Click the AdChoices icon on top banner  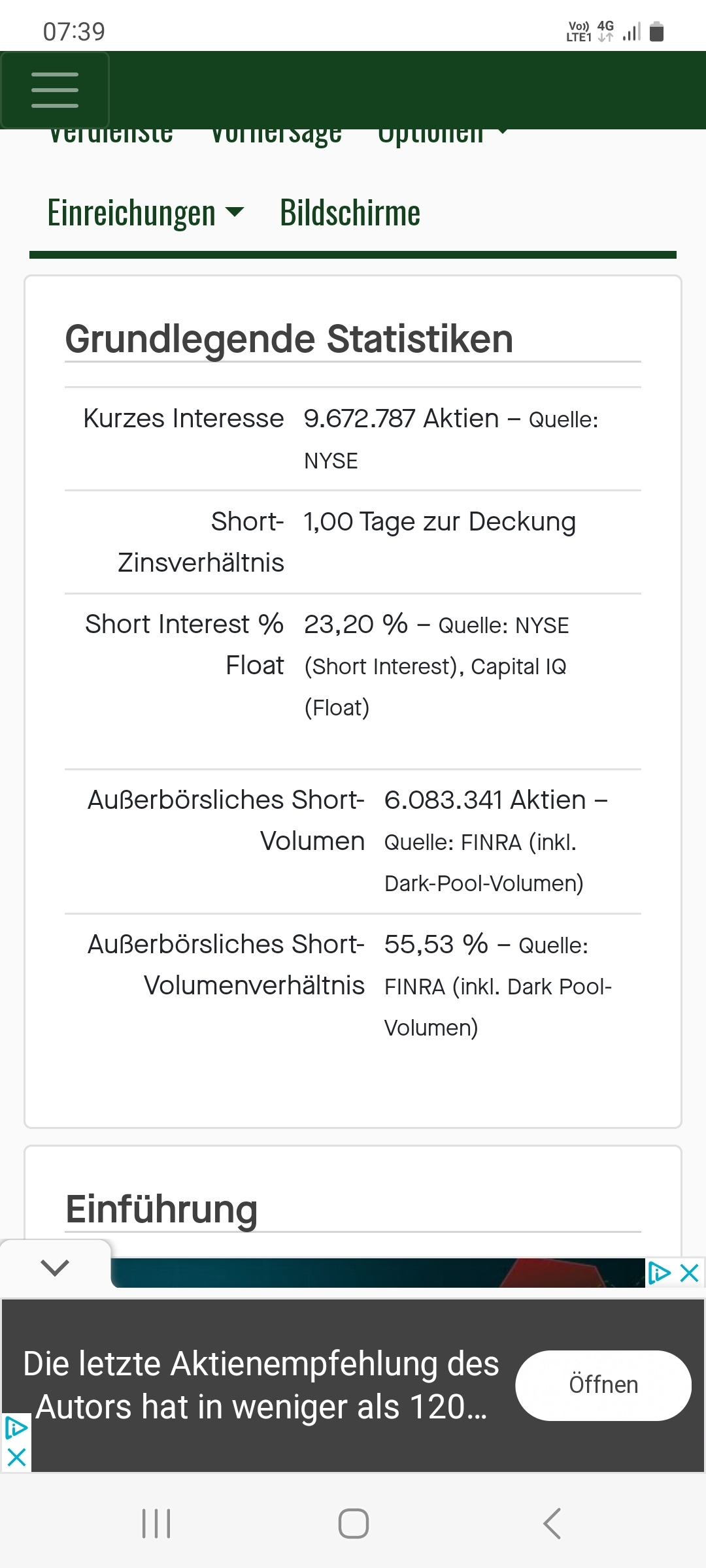[659, 1273]
